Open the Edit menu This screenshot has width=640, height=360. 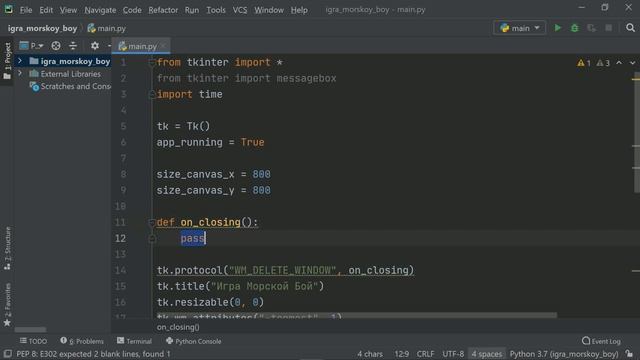tap(46, 10)
